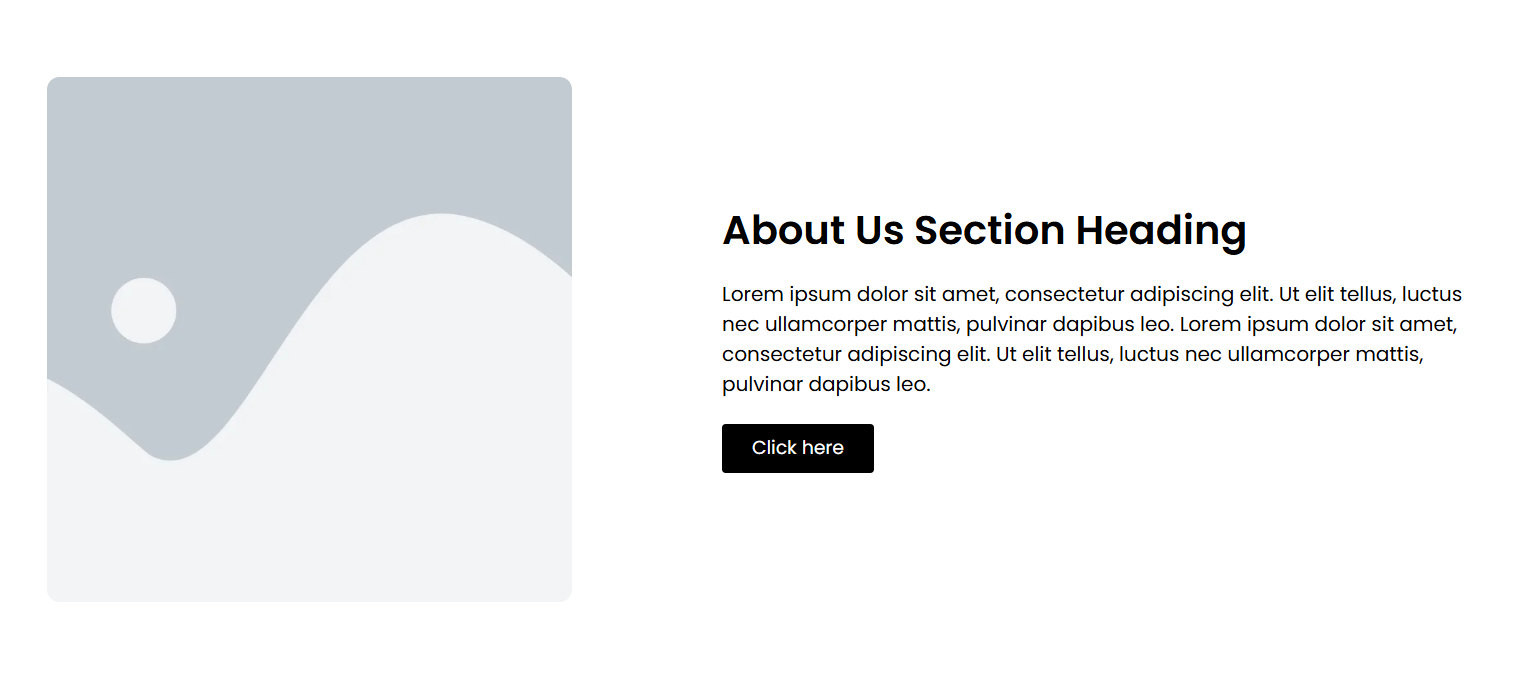1514x677 pixels.
Task: Click the word "luctus" ending the first paragraph line
Action: tap(1432, 294)
